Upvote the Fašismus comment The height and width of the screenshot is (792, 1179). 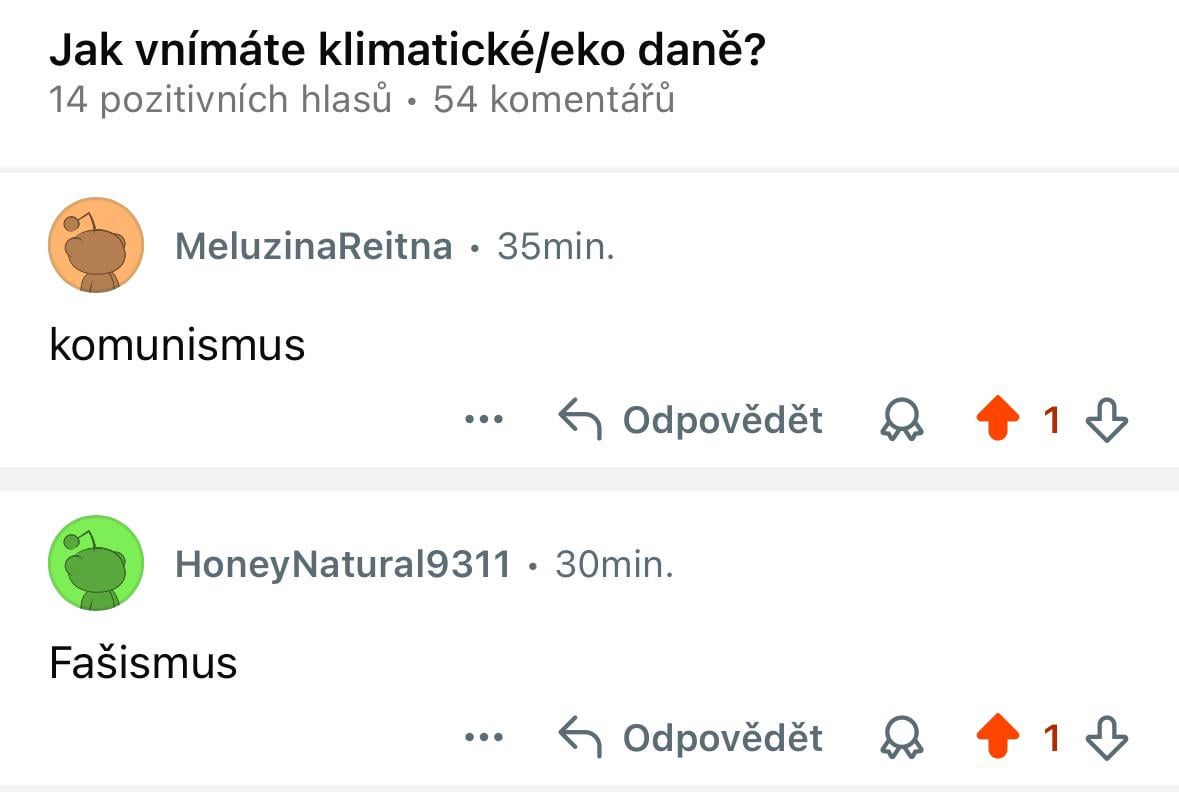(999, 737)
